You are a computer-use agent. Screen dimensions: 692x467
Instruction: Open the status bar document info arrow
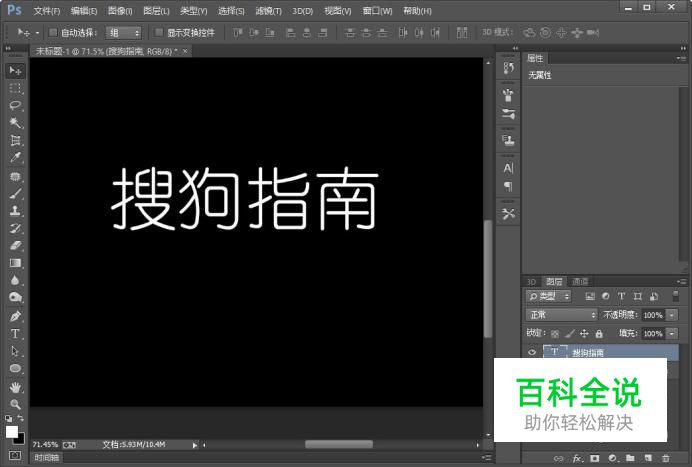[x=195, y=445]
